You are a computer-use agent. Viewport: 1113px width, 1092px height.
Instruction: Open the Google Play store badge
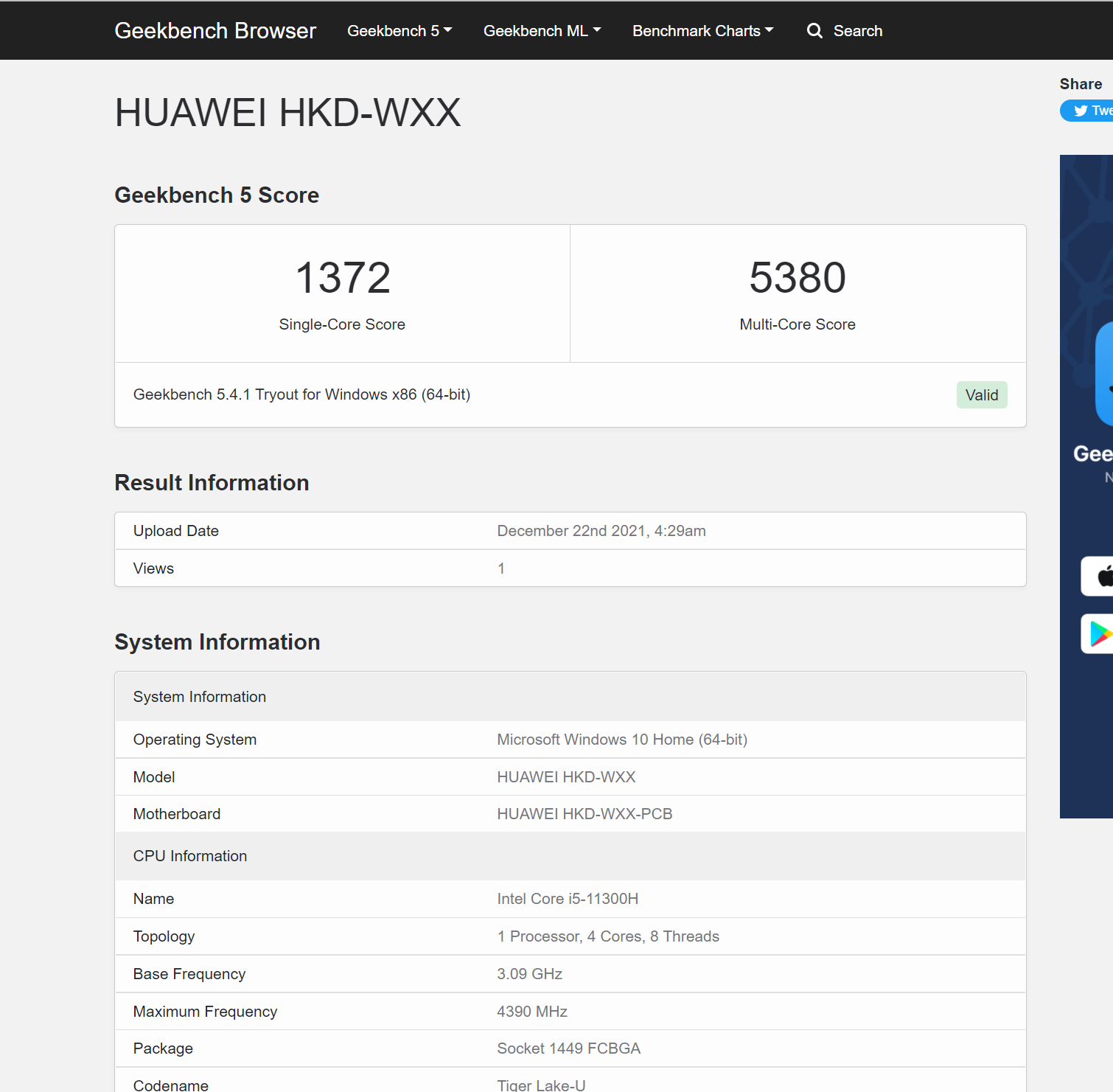pyautogui.click(x=1098, y=633)
